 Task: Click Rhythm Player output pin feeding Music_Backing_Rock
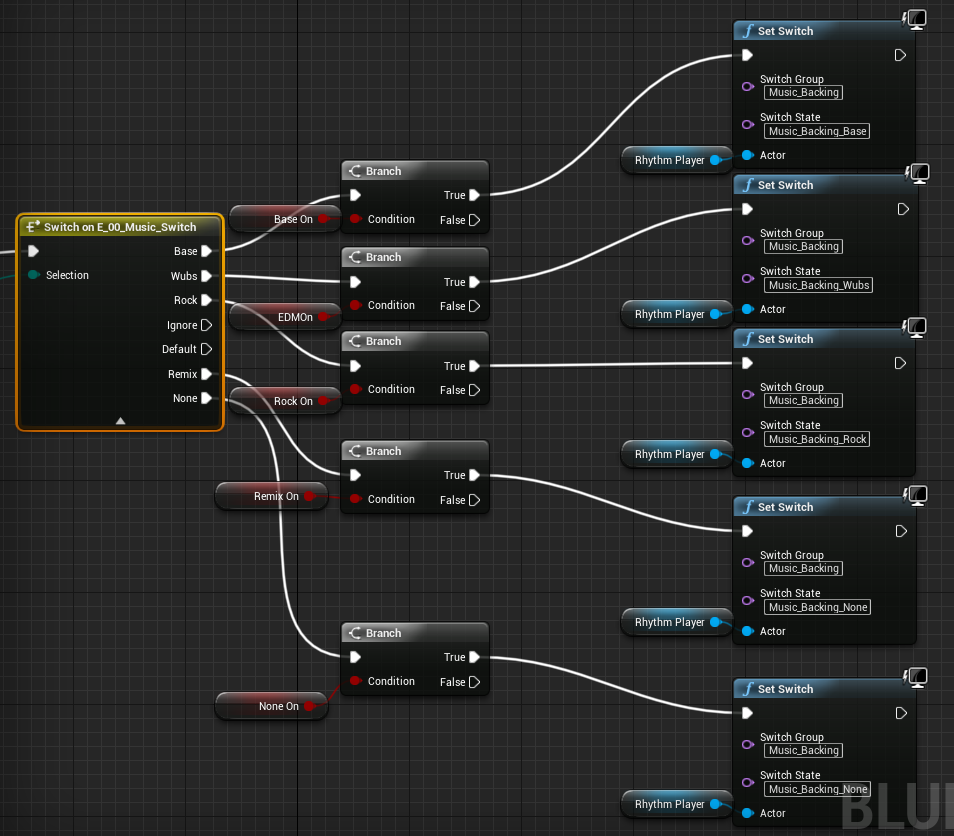tap(716, 454)
